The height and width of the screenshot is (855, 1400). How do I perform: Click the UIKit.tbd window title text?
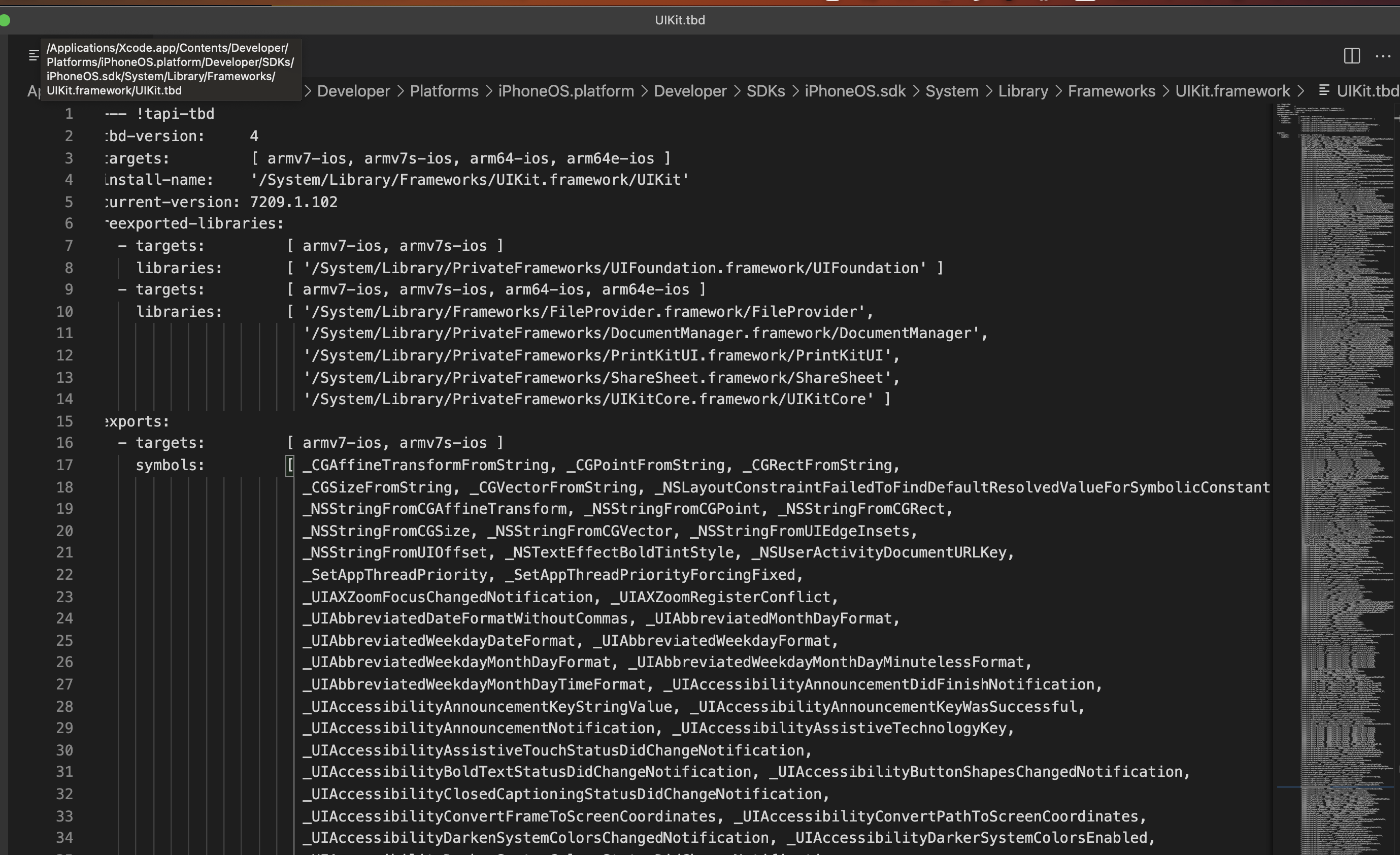(680, 20)
